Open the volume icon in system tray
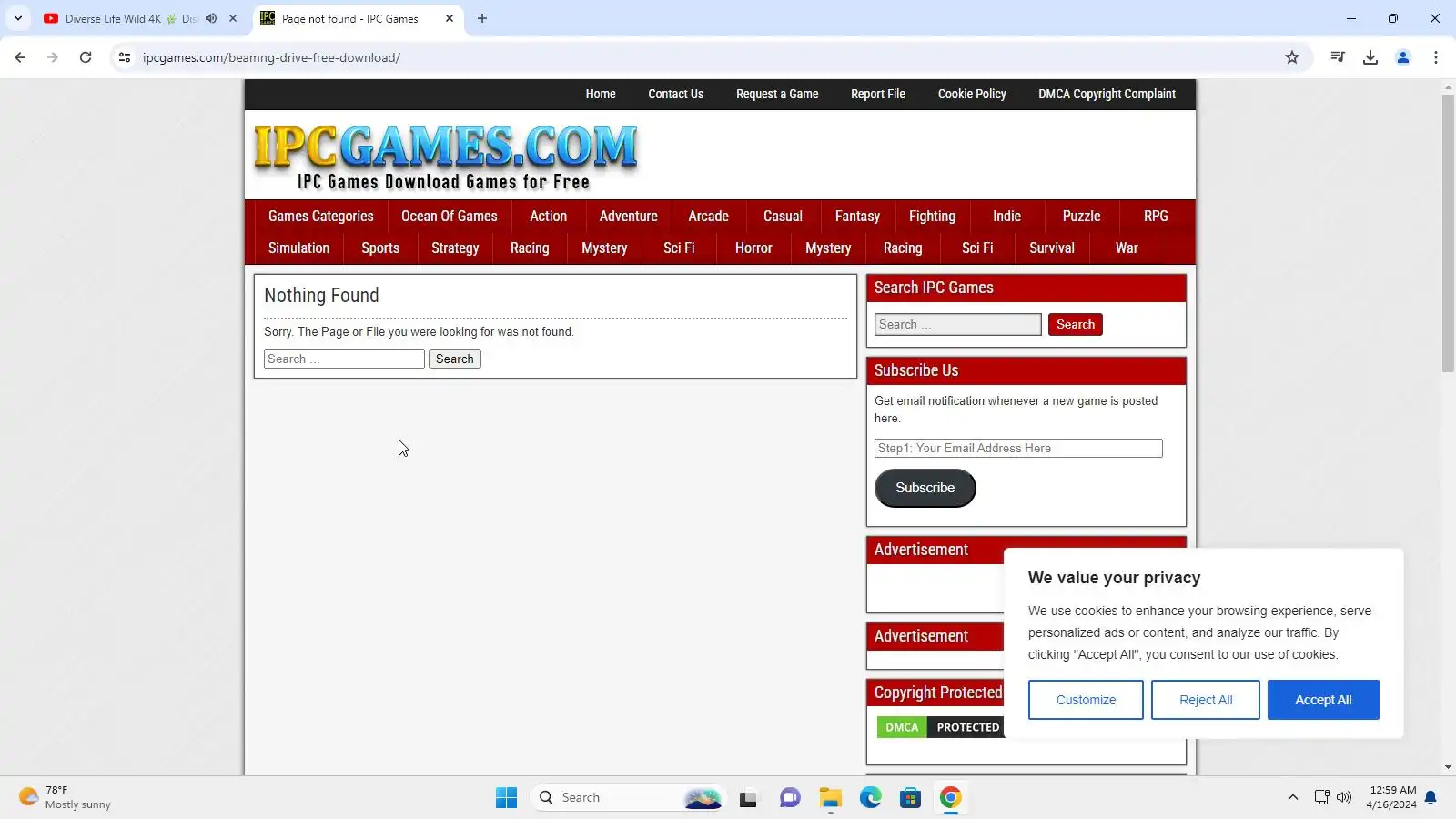The image size is (1456, 819). pyautogui.click(x=1345, y=798)
